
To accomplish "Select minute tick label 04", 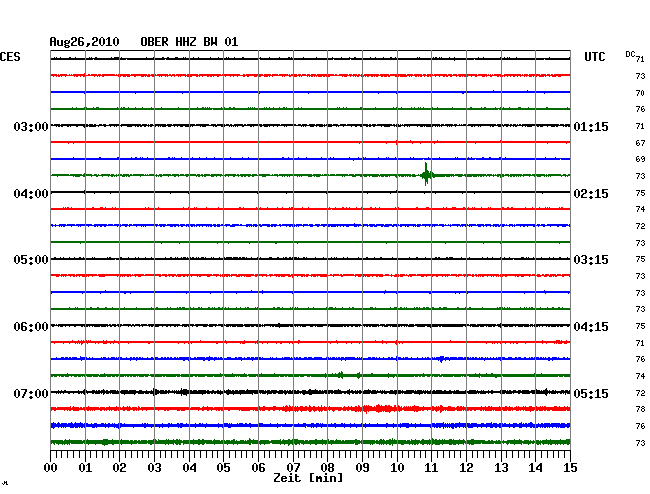I will [x=189, y=467].
